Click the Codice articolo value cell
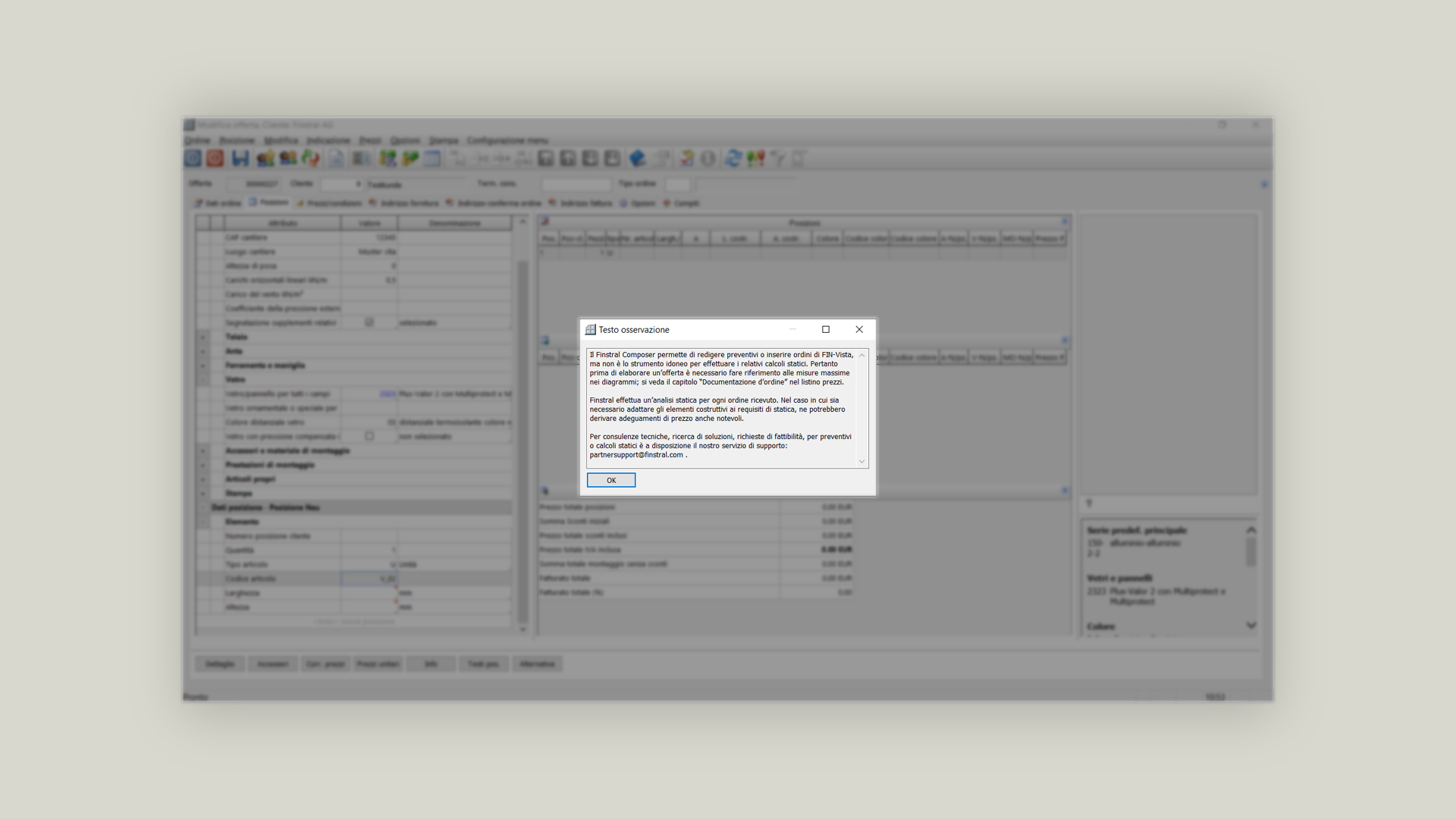The width and height of the screenshot is (1456, 819). point(369,579)
